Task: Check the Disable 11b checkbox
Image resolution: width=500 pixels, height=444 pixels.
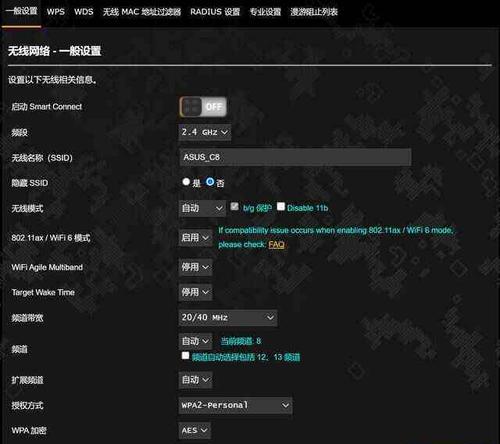Action: (x=281, y=207)
